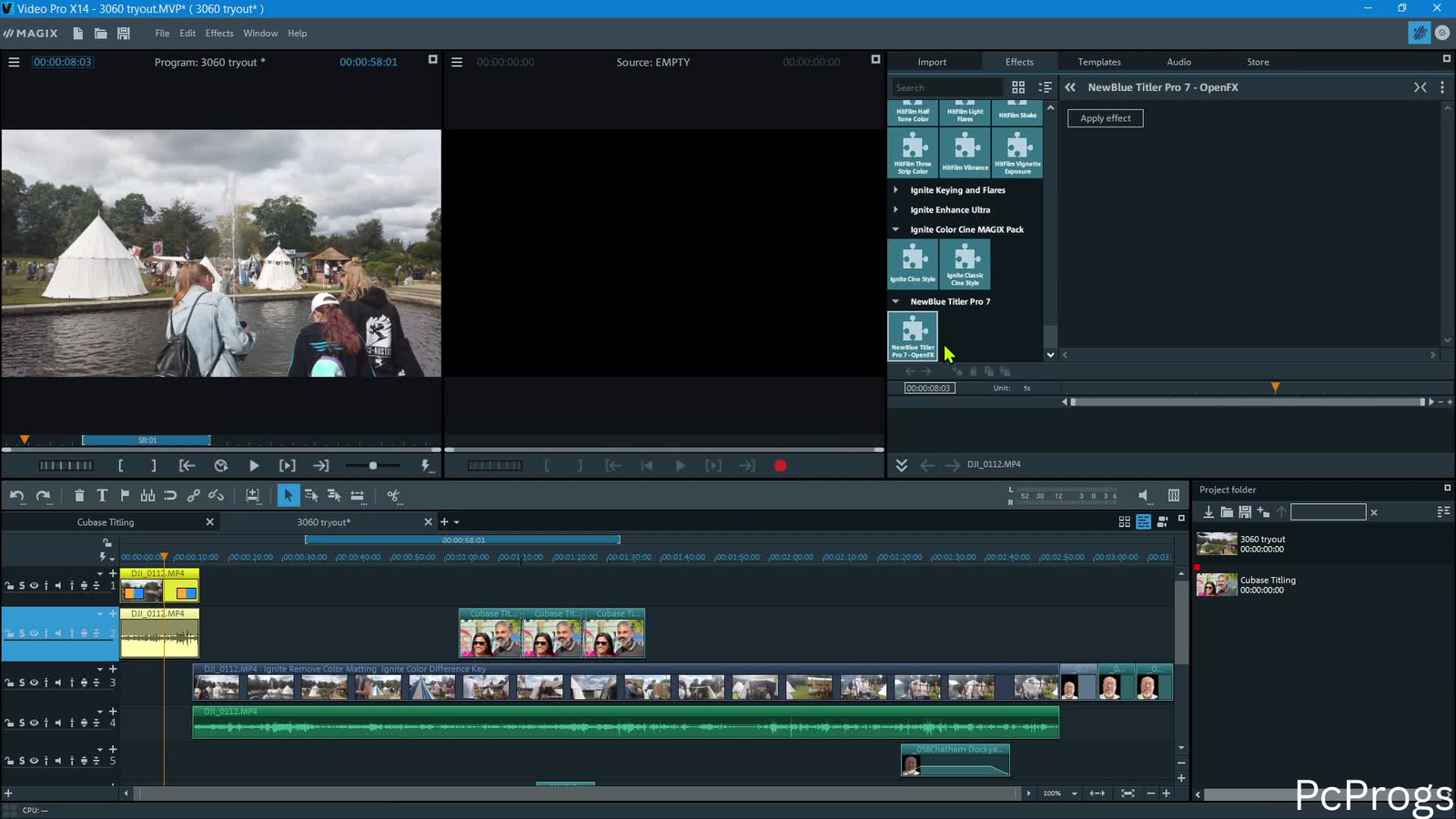Open the audio mixer icon
Viewport: 1456px width, 819px height.
[x=1174, y=495]
